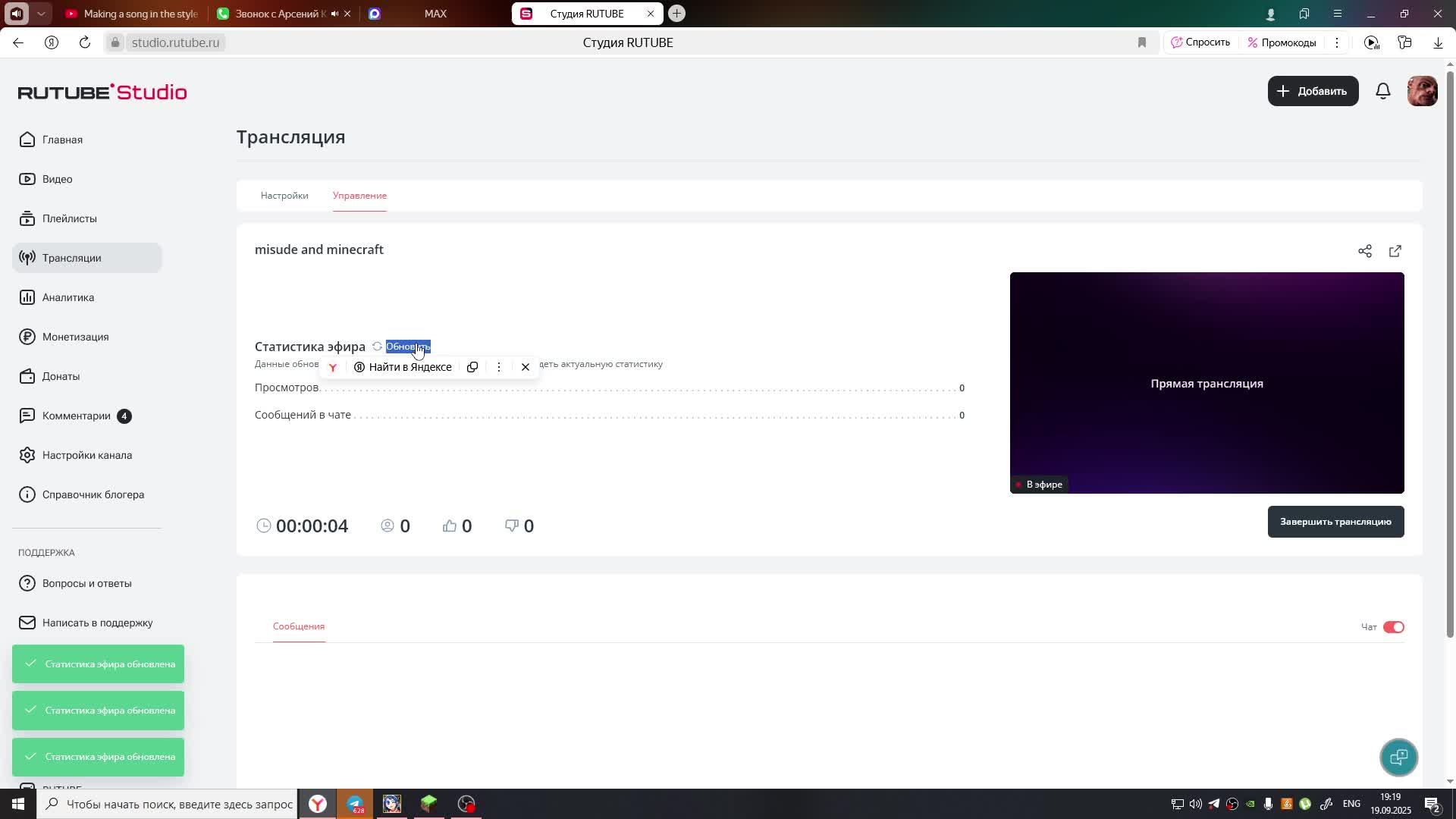Refresh stats with the circular arrow near Статистика эфира
1456x819 pixels.
point(377,347)
